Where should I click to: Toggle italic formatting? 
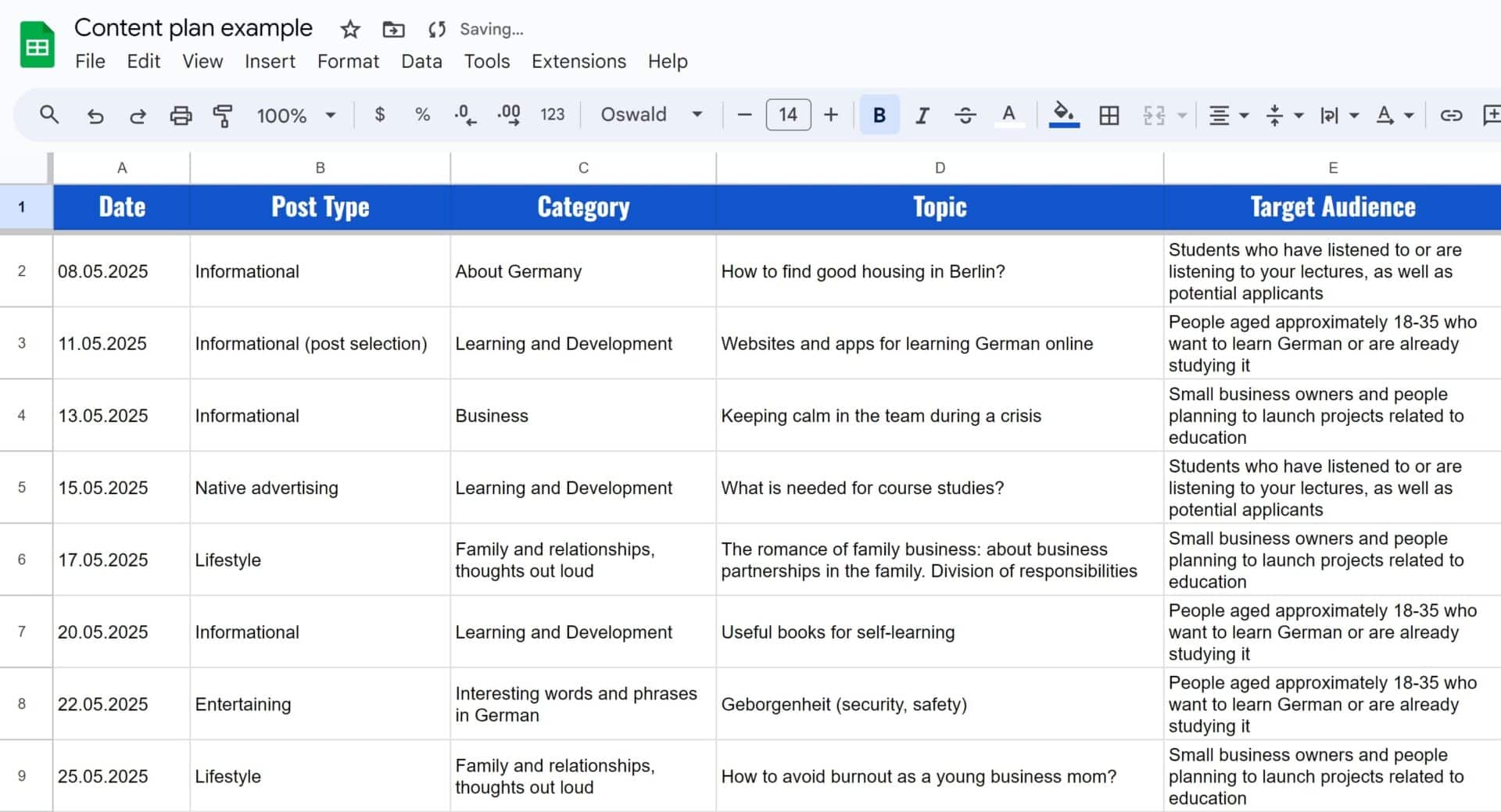(922, 115)
